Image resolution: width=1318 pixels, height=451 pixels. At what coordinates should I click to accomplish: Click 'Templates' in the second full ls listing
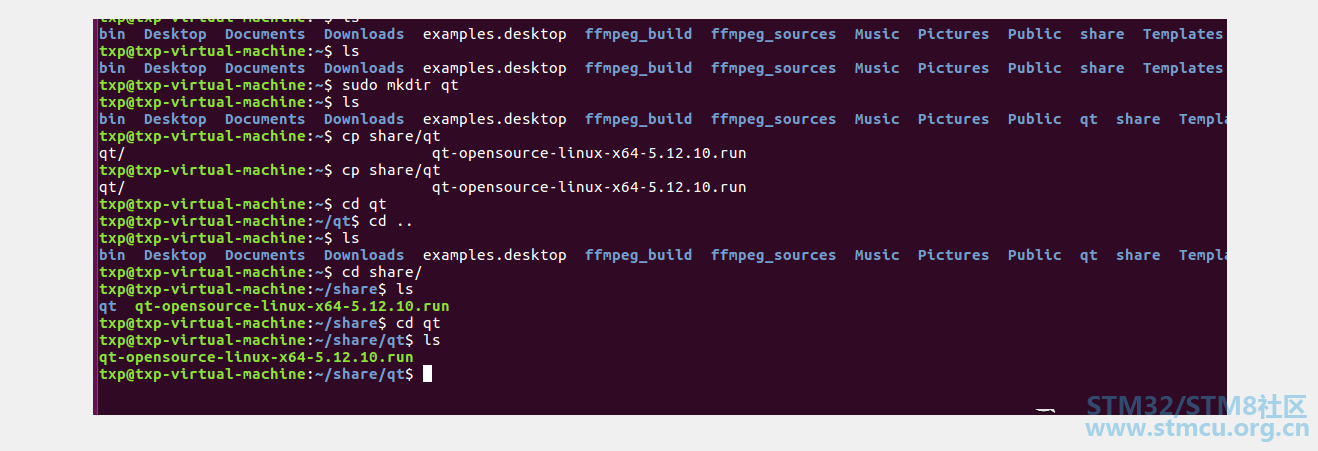tap(1183, 68)
